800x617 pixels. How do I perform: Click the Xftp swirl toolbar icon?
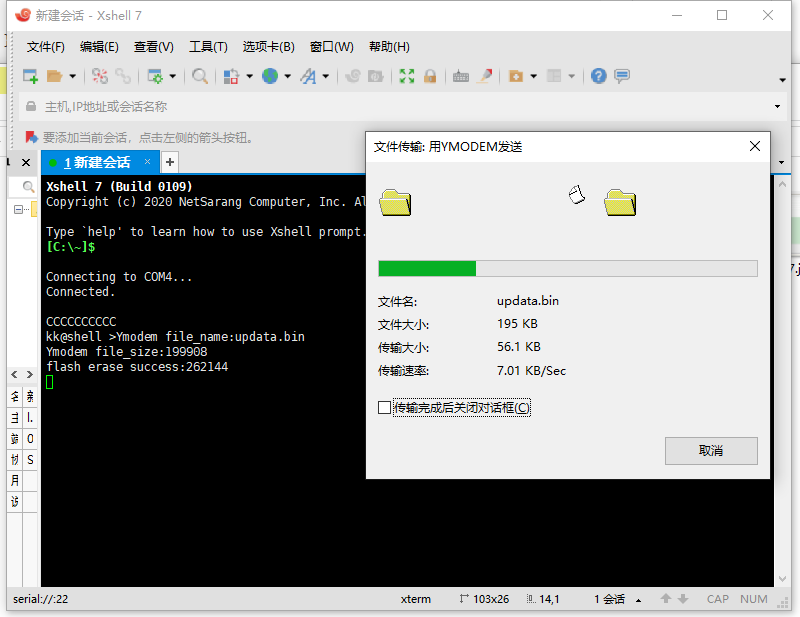pos(353,76)
